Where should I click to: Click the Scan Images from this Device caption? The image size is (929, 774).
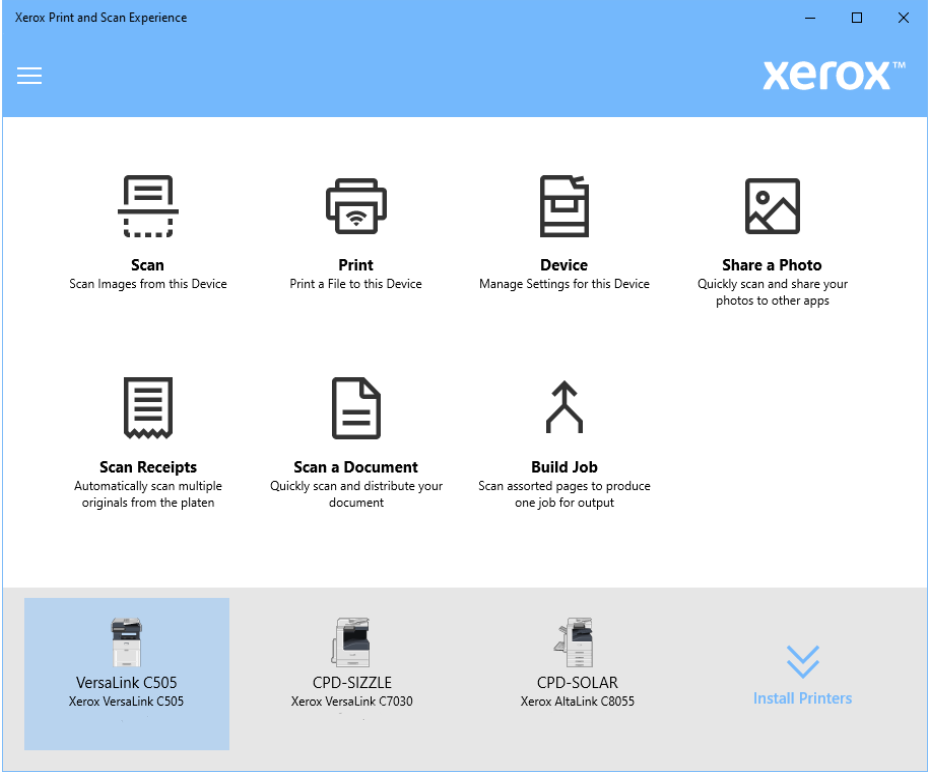[x=147, y=283]
